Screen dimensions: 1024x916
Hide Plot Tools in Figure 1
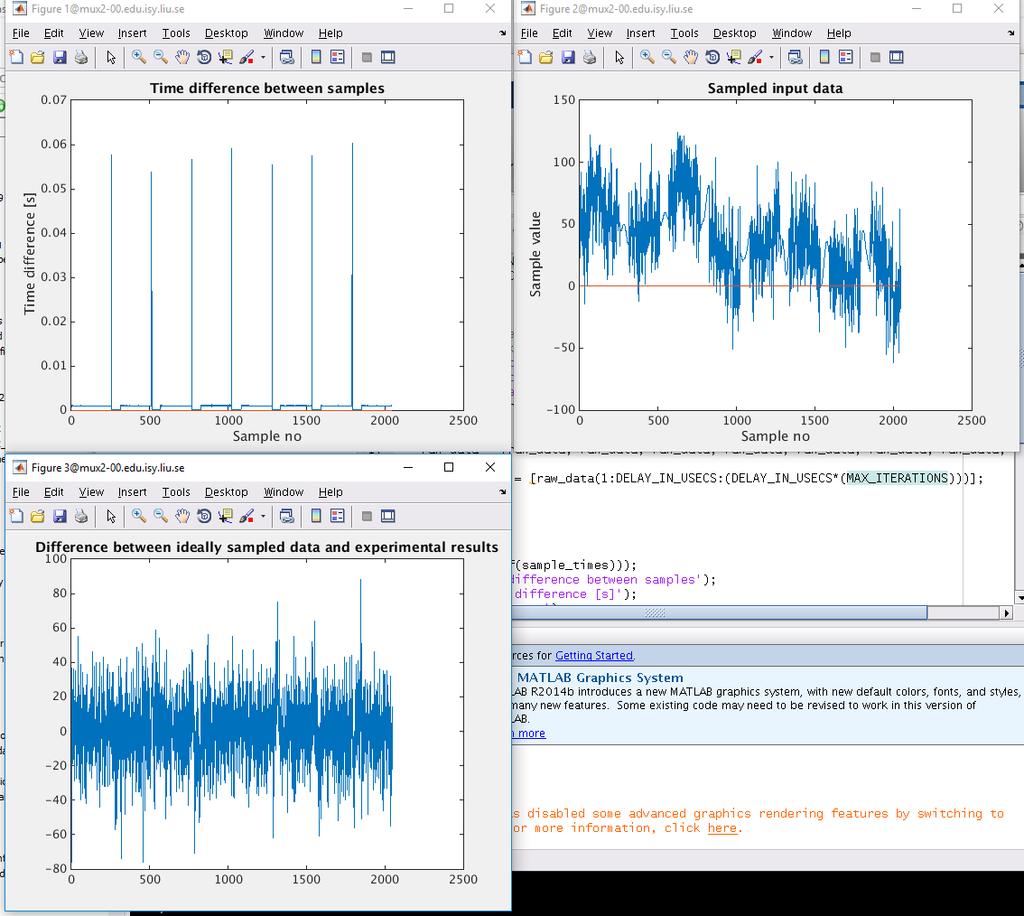tap(367, 57)
